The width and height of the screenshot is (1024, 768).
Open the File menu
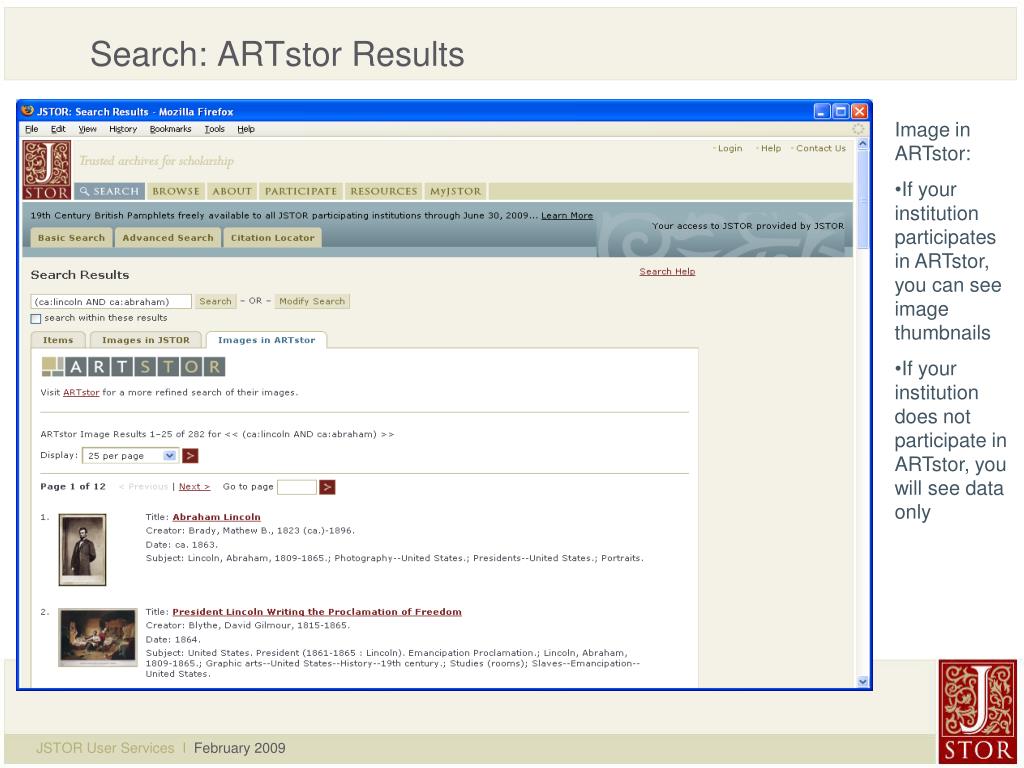tap(31, 129)
